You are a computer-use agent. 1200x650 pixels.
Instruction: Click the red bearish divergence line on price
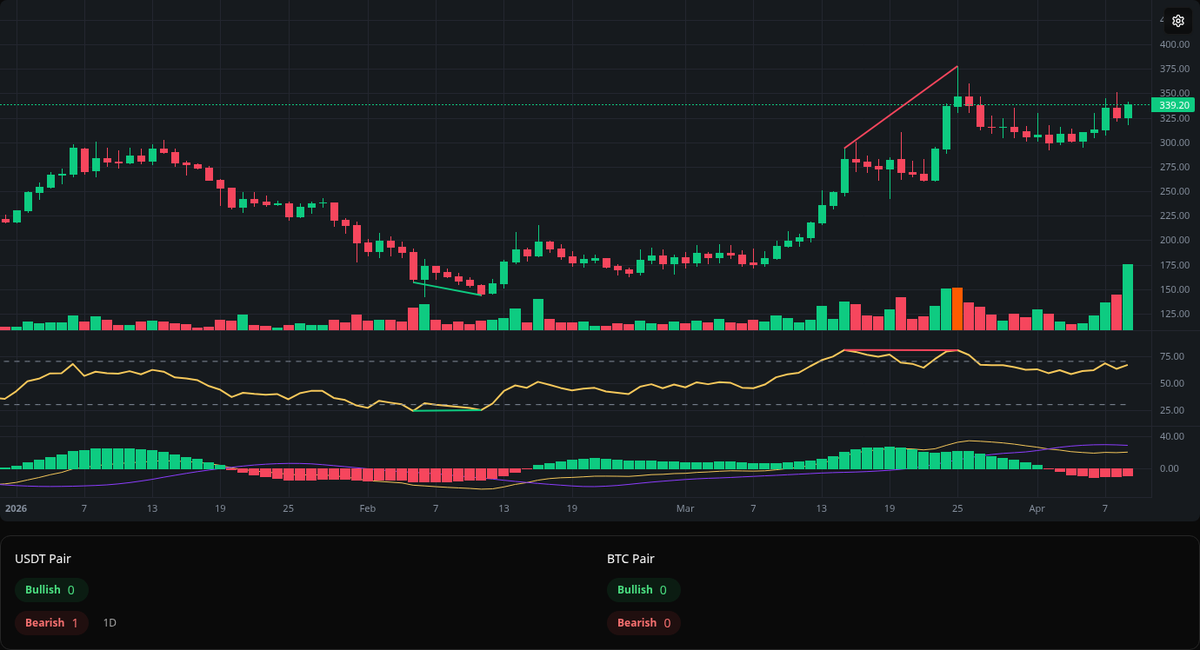point(901,107)
